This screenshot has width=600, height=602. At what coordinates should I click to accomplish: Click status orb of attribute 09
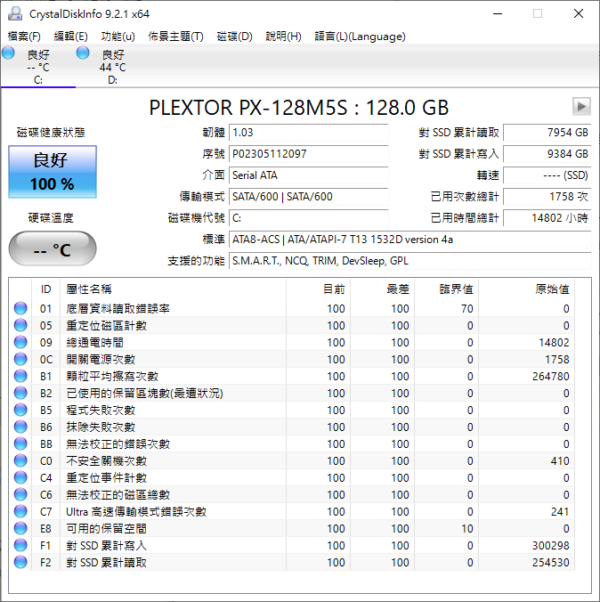pyautogui.click(x=20, y=342)
